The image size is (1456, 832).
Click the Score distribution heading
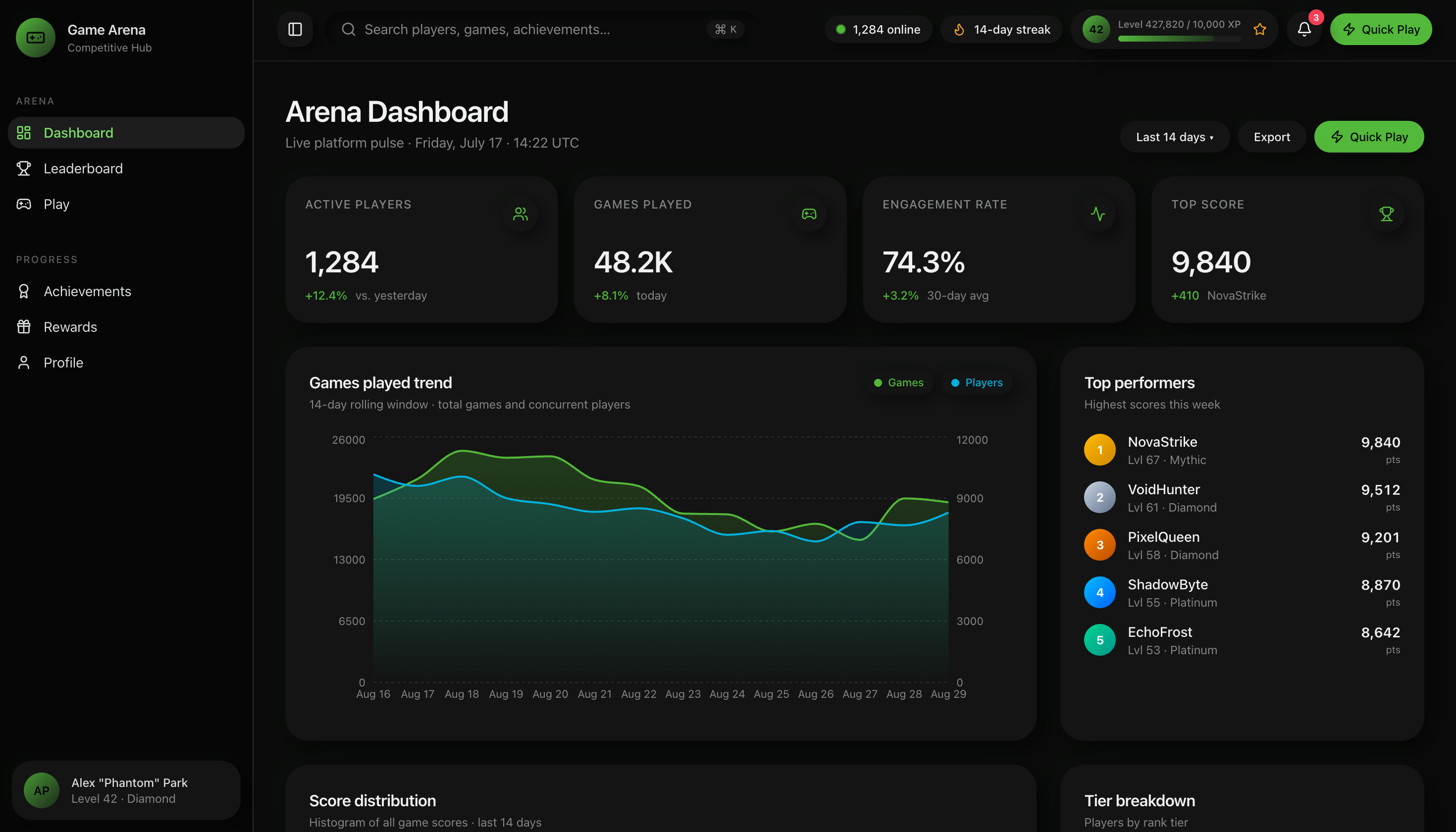(x=372, y=801)
